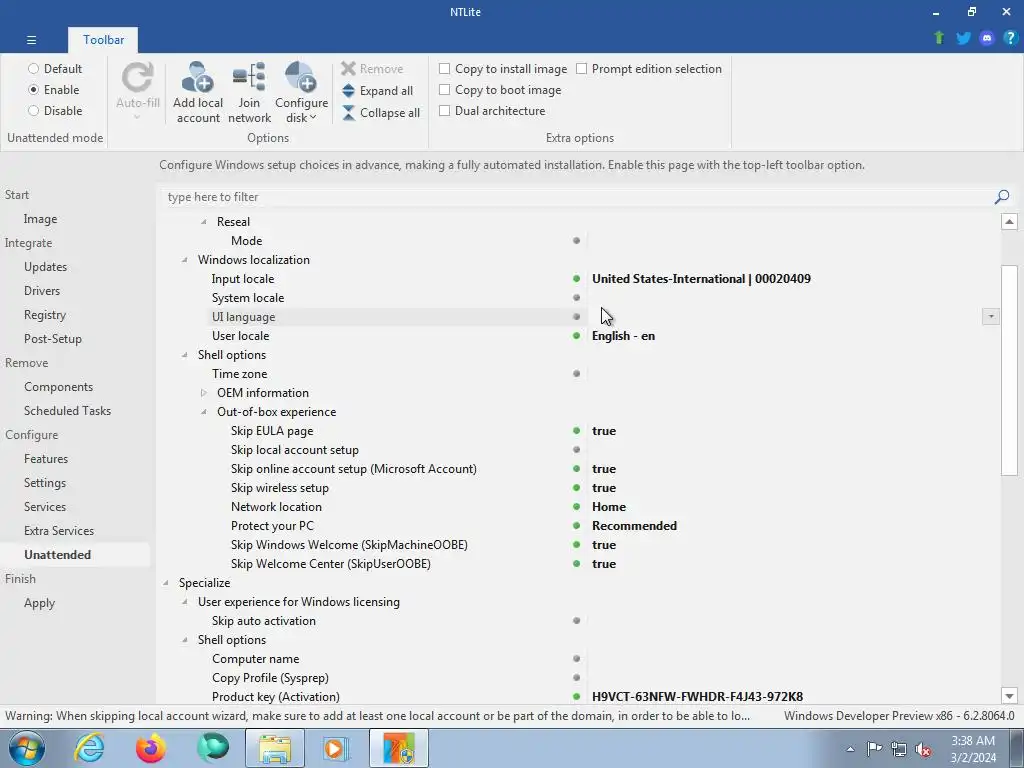1024x768 pixels.
Task: Click Collapse all
Action: pos(381,113)
